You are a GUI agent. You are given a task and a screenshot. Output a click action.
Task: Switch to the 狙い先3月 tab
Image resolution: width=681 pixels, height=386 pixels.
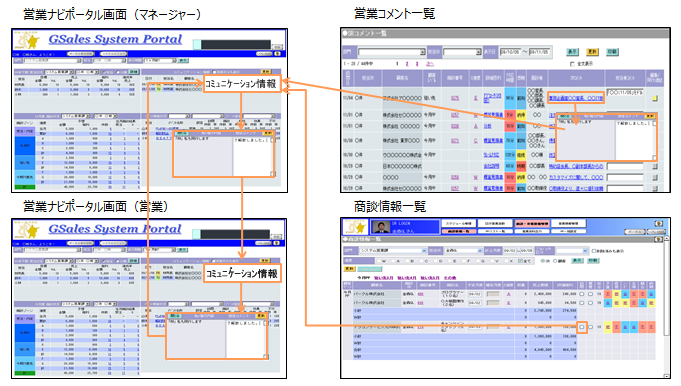tap(383, 278)
